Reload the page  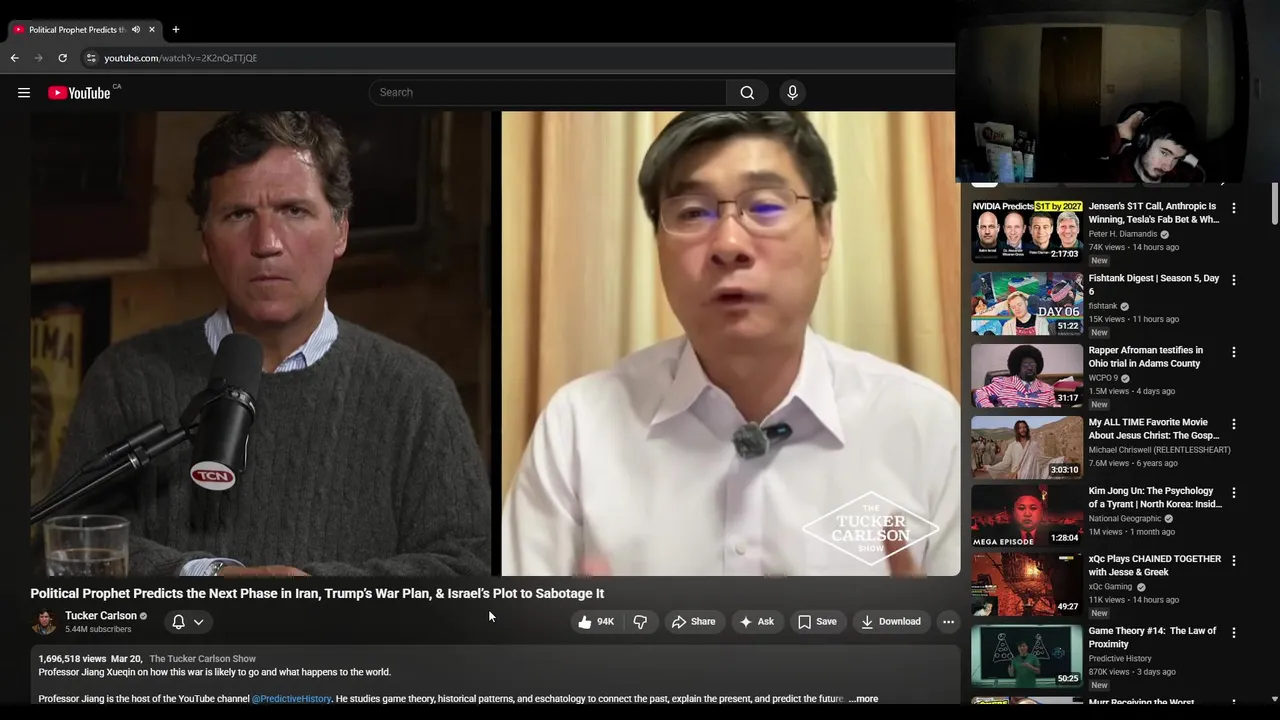(62, 58)
